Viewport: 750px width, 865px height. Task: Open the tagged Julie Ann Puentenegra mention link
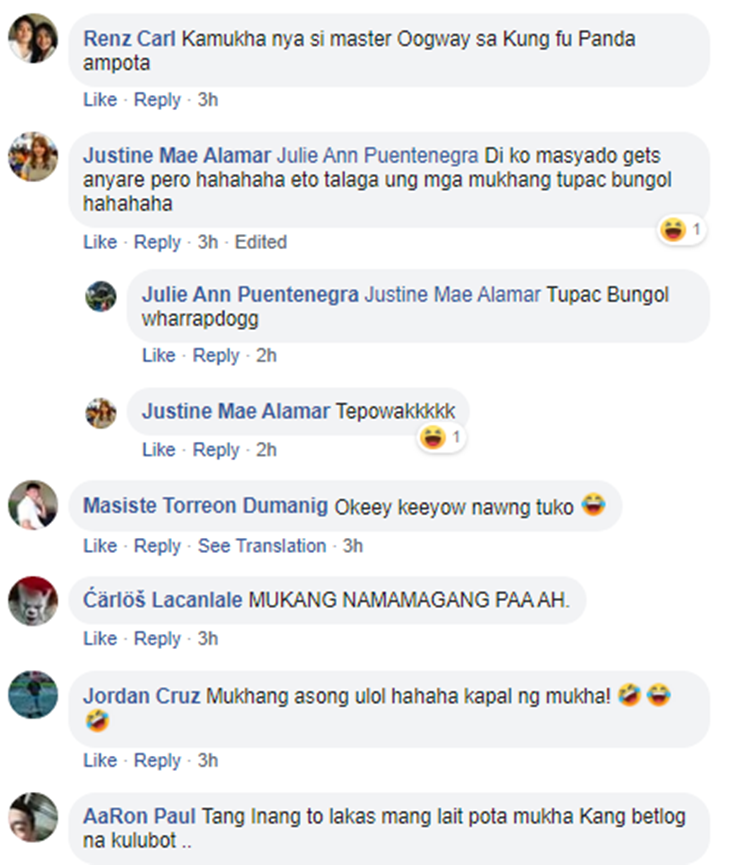point(377,156)
